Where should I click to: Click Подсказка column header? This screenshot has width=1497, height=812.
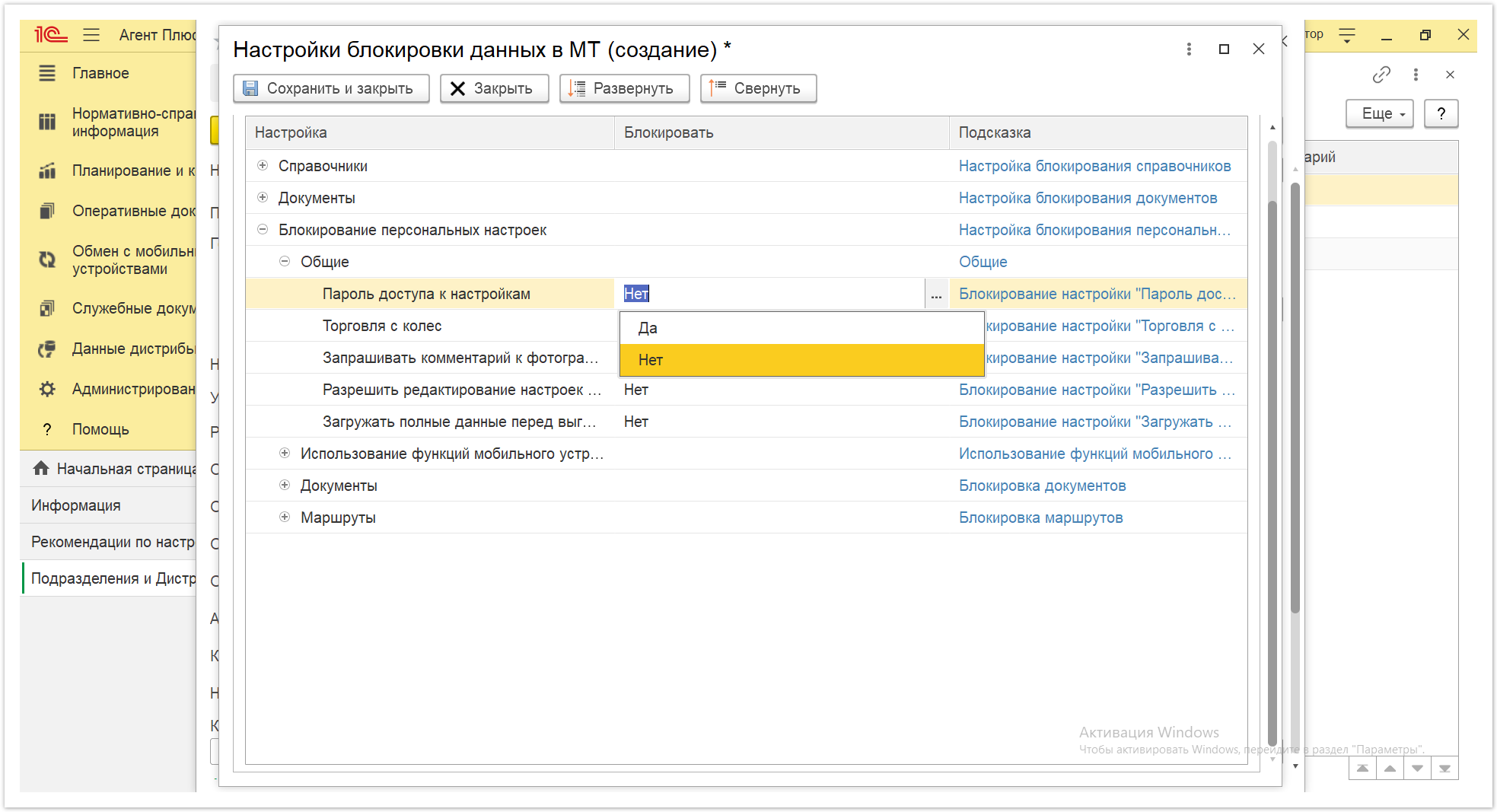1098,132
